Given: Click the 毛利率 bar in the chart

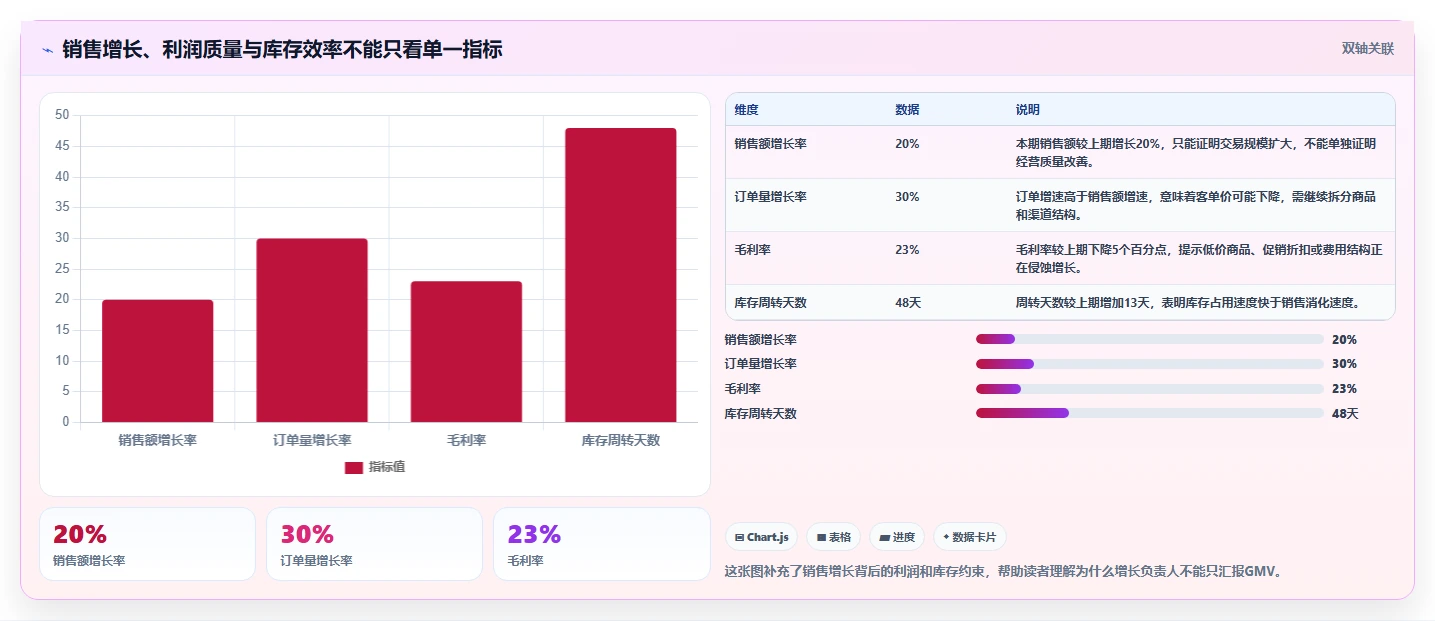Looking at the screenshot, I should [466, 352].
